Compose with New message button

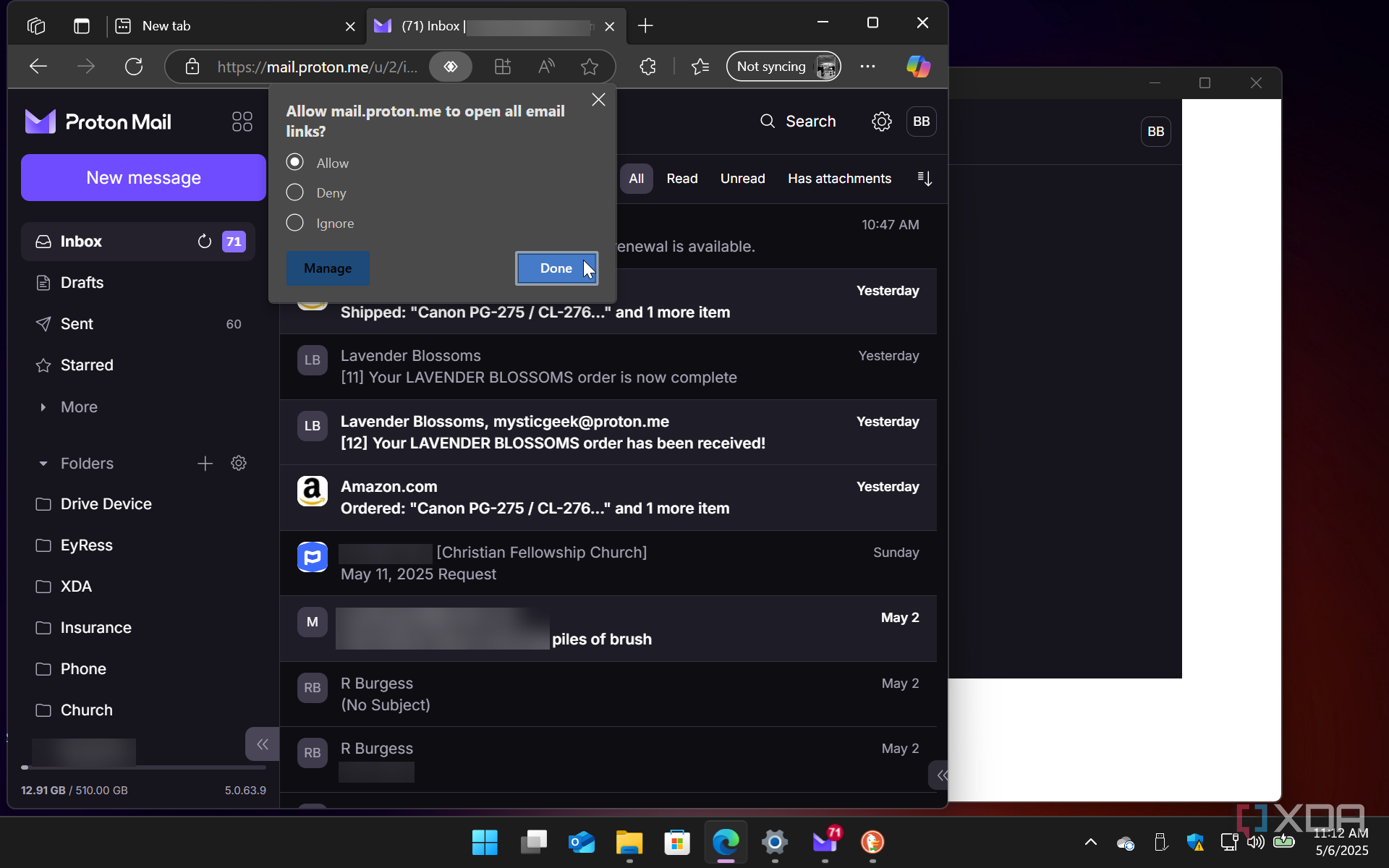tap(143, 178)
